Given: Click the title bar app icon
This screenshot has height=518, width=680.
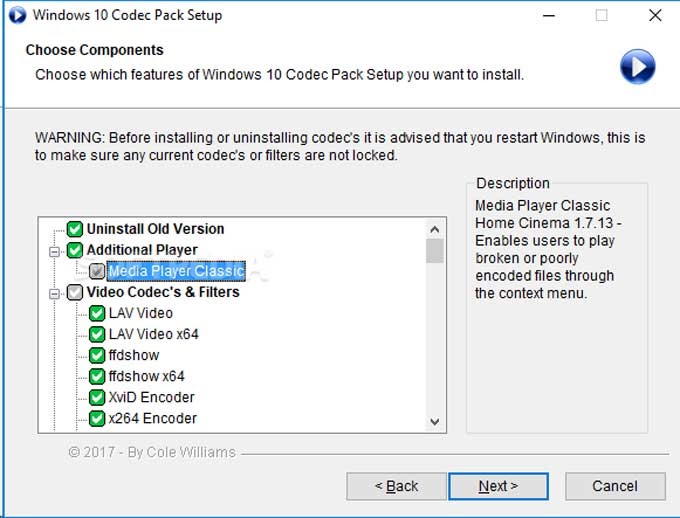Looking at the screenshot, I should click(x=17, y=15).
